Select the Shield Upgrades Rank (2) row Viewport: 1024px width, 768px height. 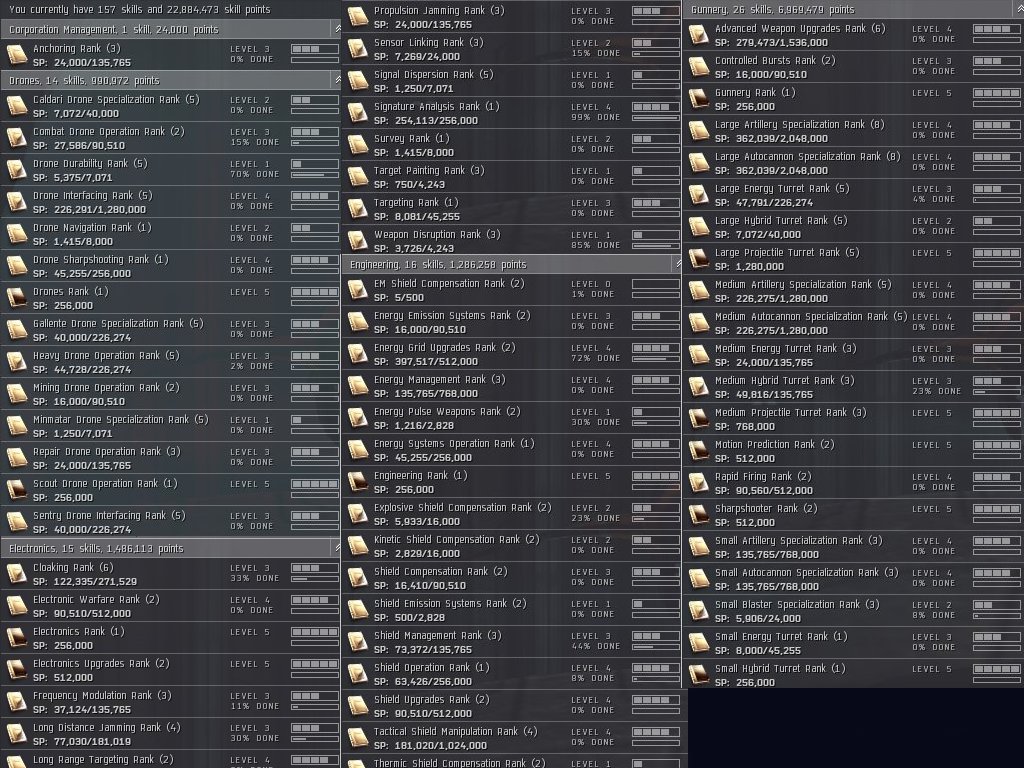point(511,706)
